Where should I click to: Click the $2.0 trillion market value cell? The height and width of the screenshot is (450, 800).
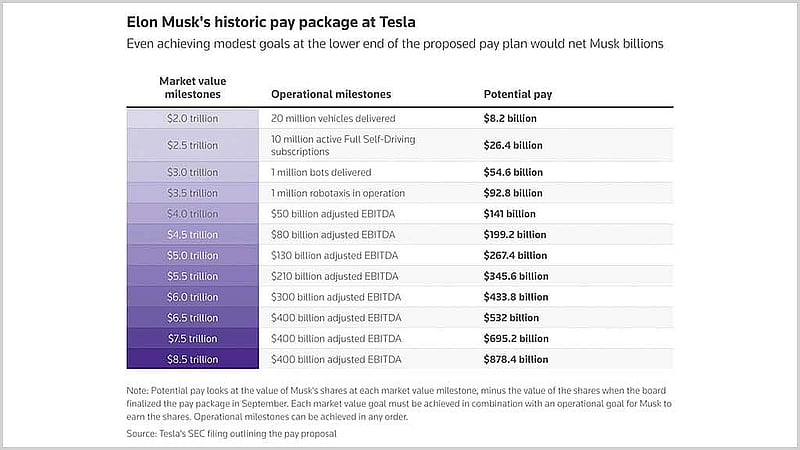coord(192,118)
